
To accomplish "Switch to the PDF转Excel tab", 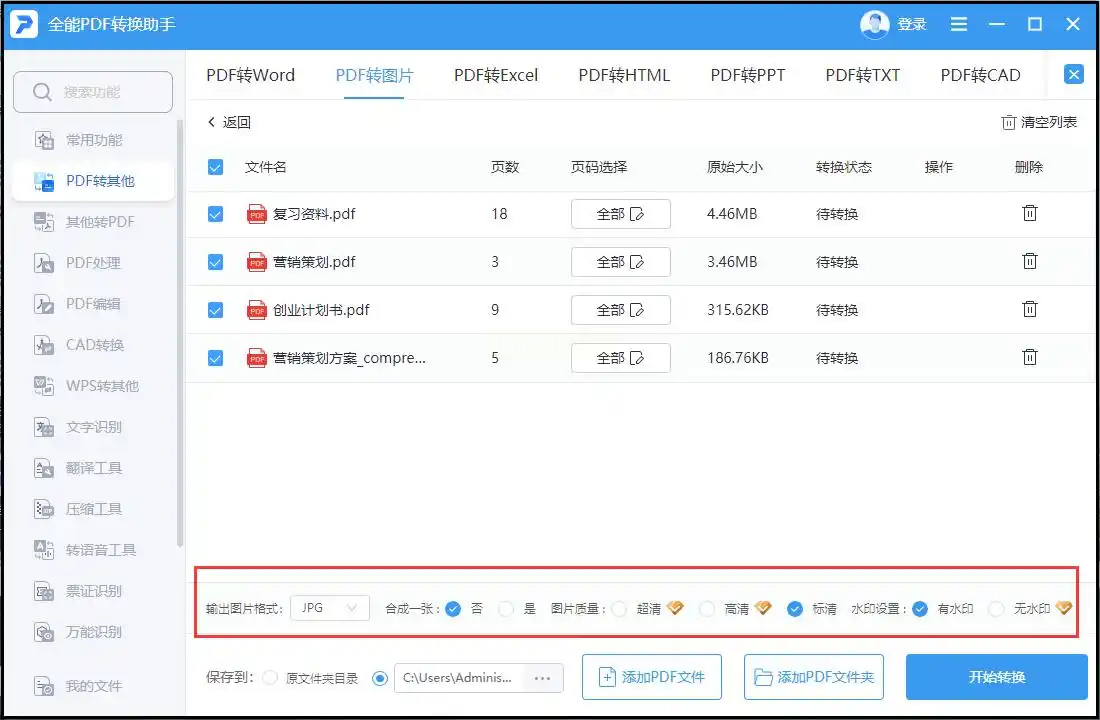I will (495, 75).
